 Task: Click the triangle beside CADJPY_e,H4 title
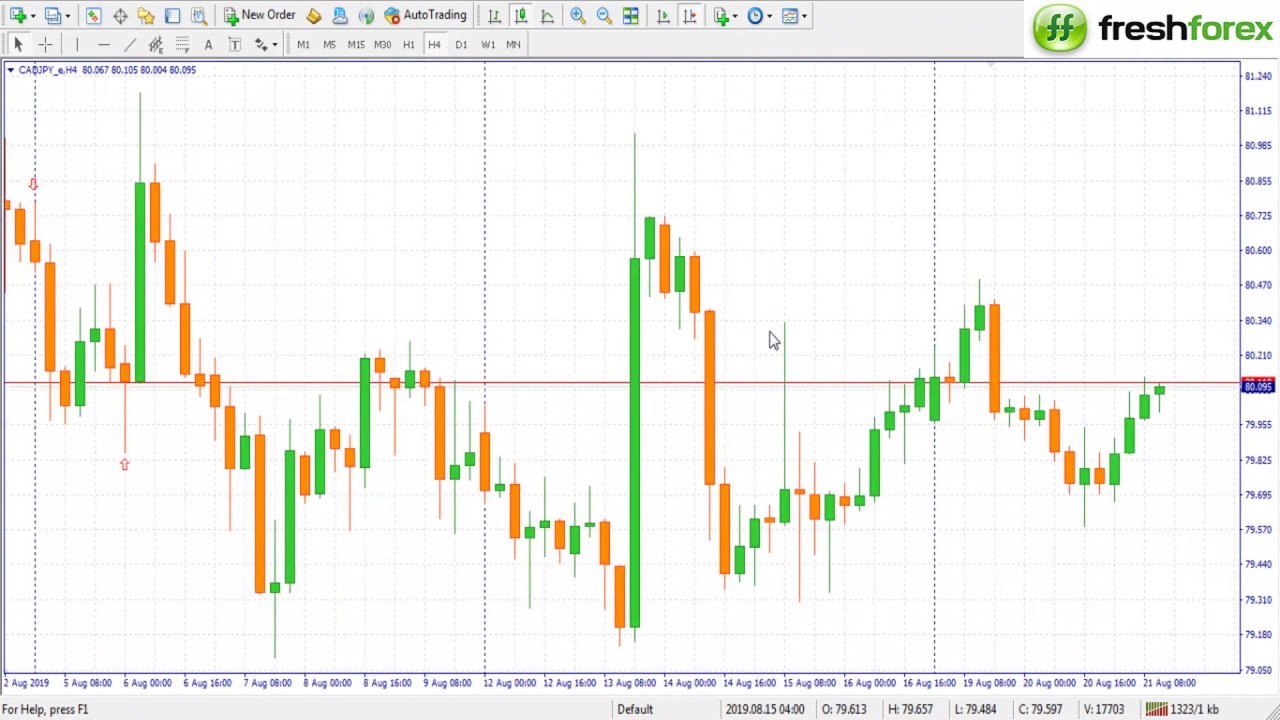[10, 70]
